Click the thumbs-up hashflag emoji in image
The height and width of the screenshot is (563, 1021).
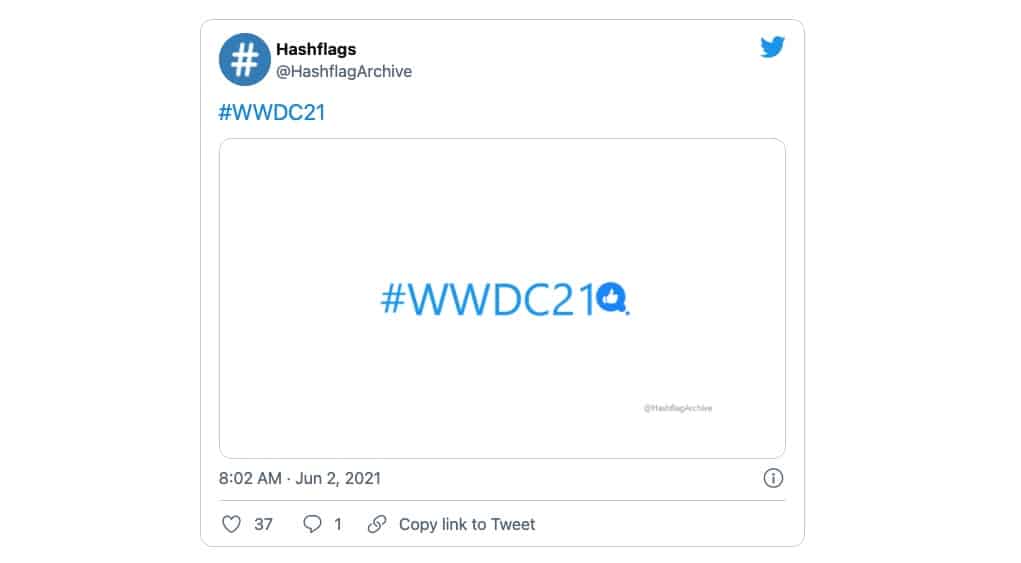[611, 298]
